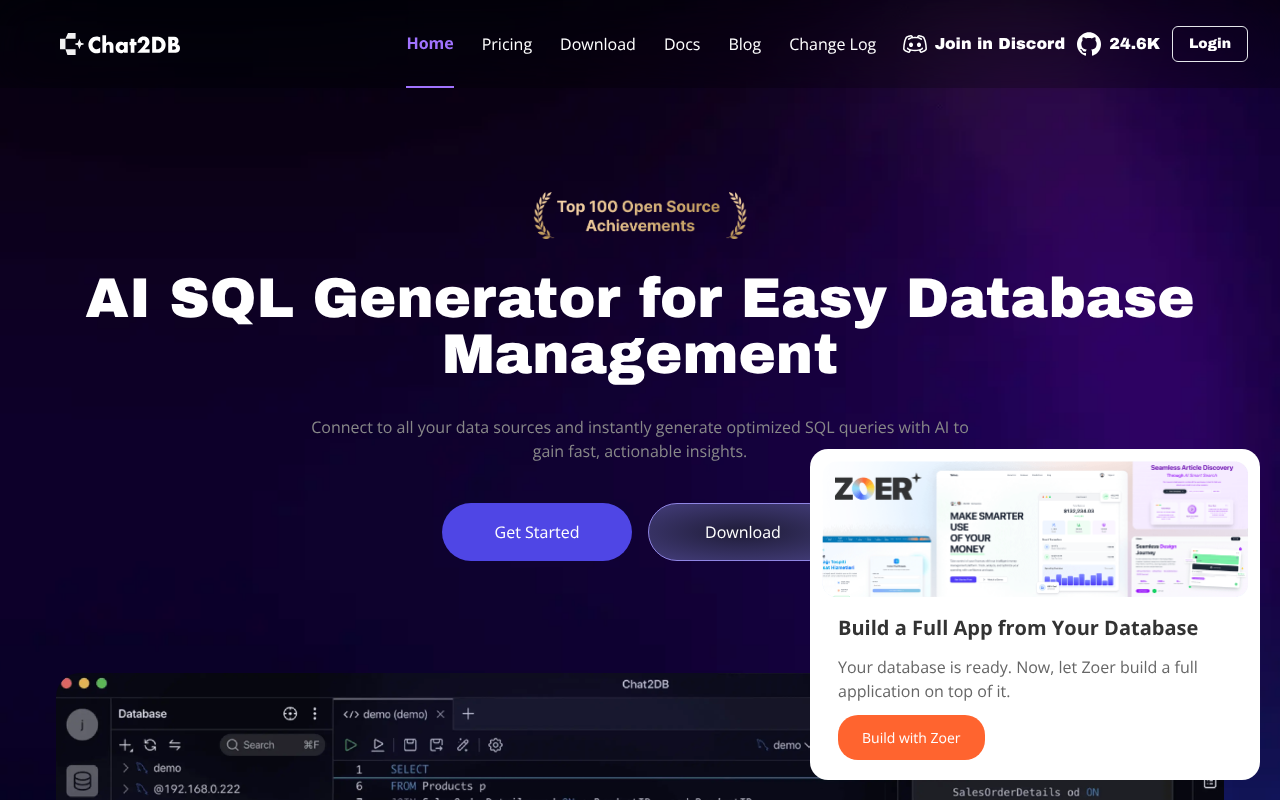Click the editor settings gear icon

[x=495, y=745]
